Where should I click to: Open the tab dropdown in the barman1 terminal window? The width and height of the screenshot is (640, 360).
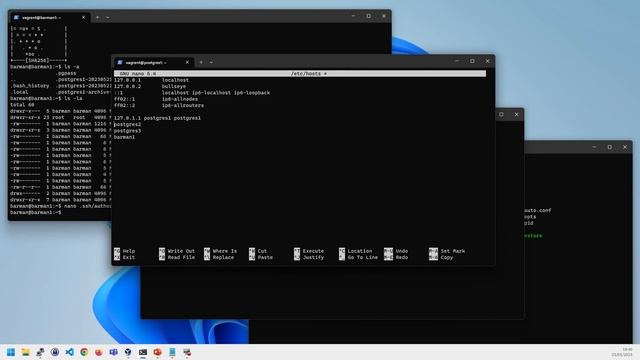(107, 18)
